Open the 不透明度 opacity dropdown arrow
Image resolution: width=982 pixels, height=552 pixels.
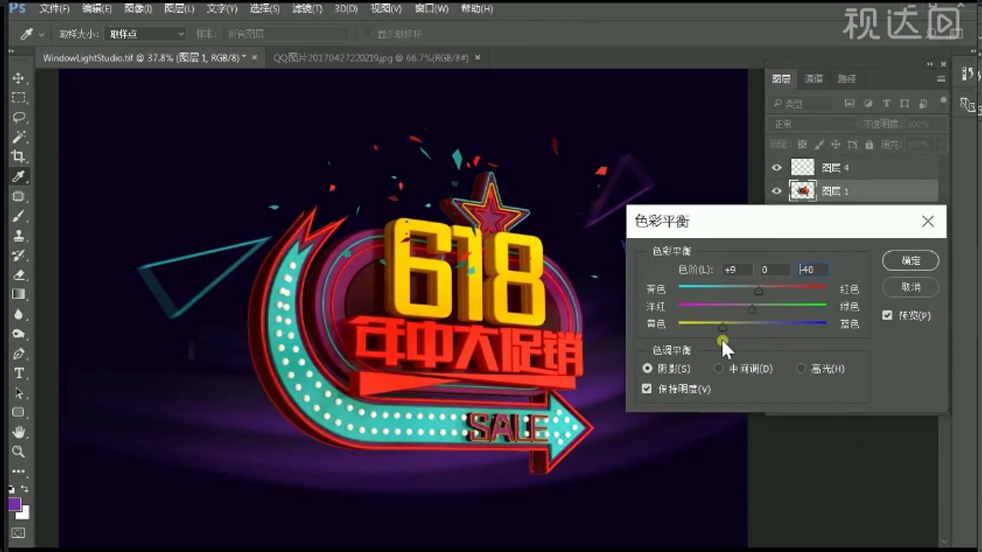[x=939, y=124]
